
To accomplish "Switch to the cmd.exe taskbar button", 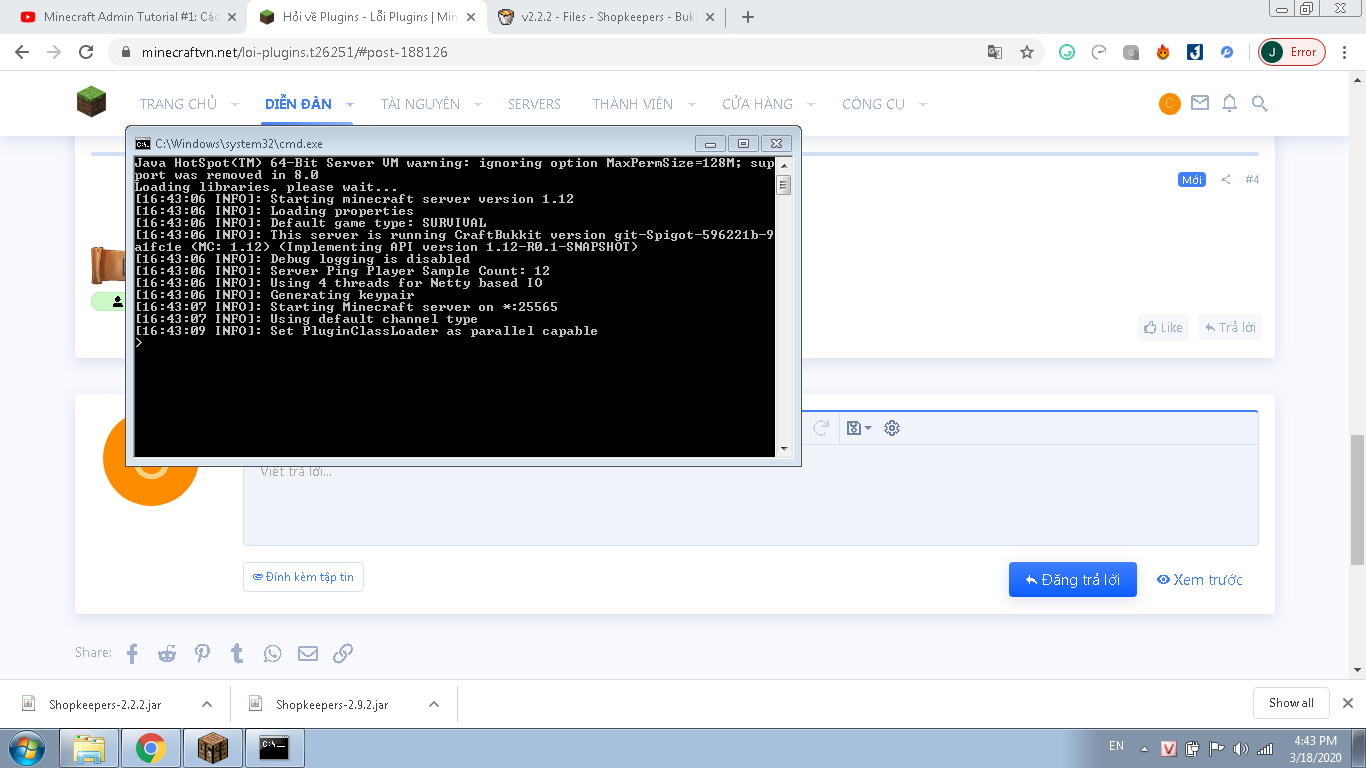I will coord(274,748).
